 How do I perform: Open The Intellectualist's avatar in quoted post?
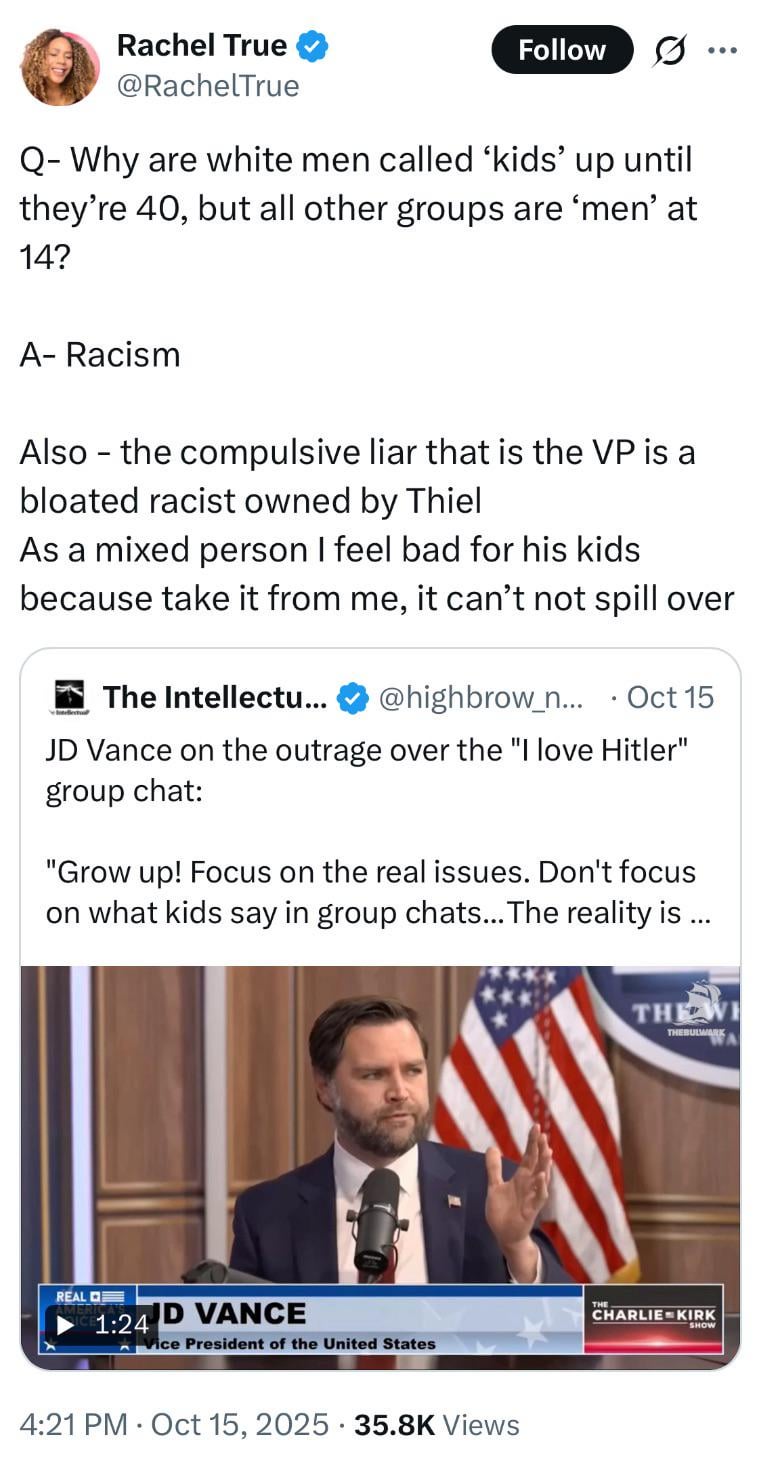[x=70, y=697]
